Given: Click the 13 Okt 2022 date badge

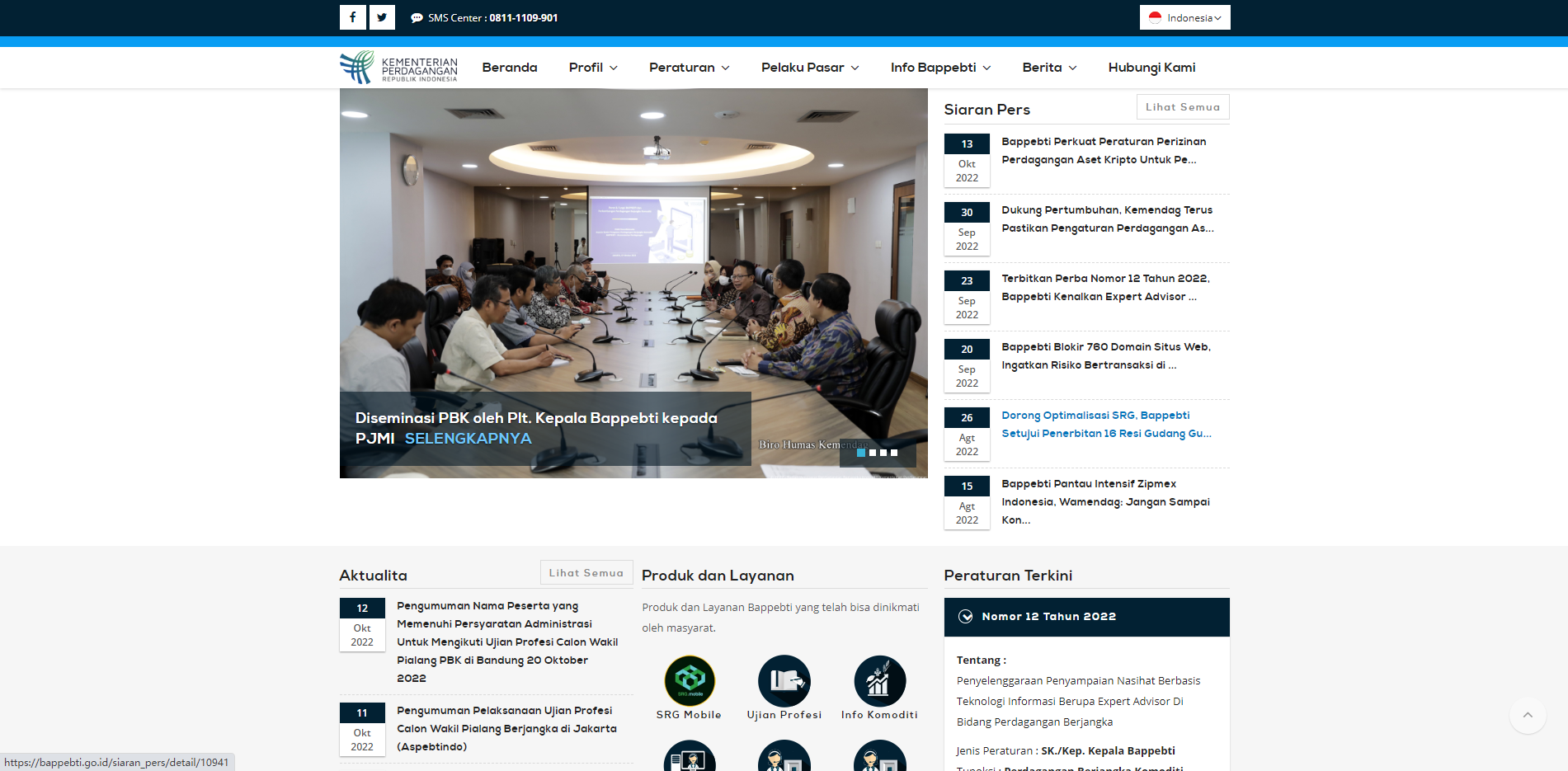Looking at the screenshot, I should pyautogui.click(x=967, y=160).
